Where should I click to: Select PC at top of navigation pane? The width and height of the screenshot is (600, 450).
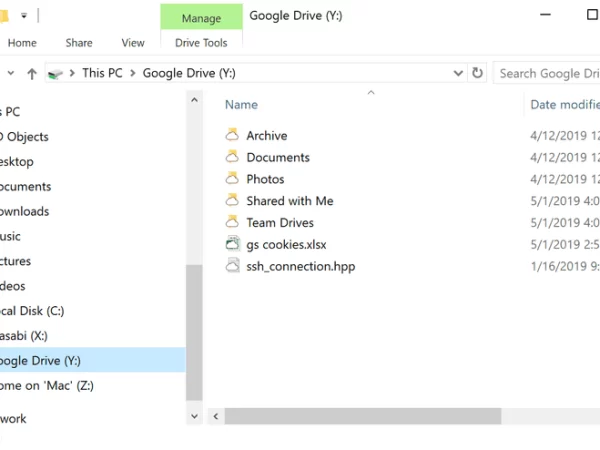10,112
